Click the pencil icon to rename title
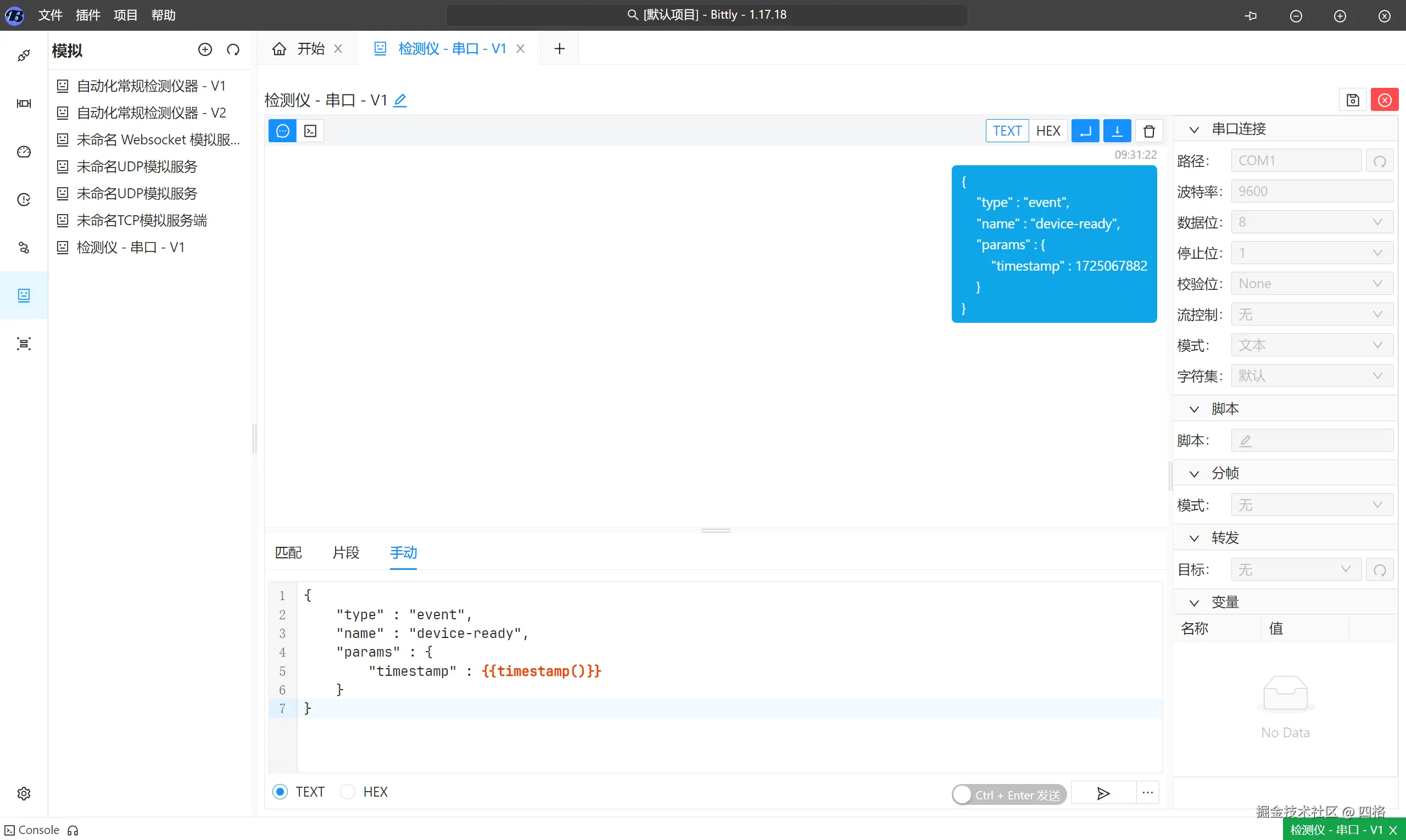Viewport: 1406px width, 840px height. click(400, 100)
